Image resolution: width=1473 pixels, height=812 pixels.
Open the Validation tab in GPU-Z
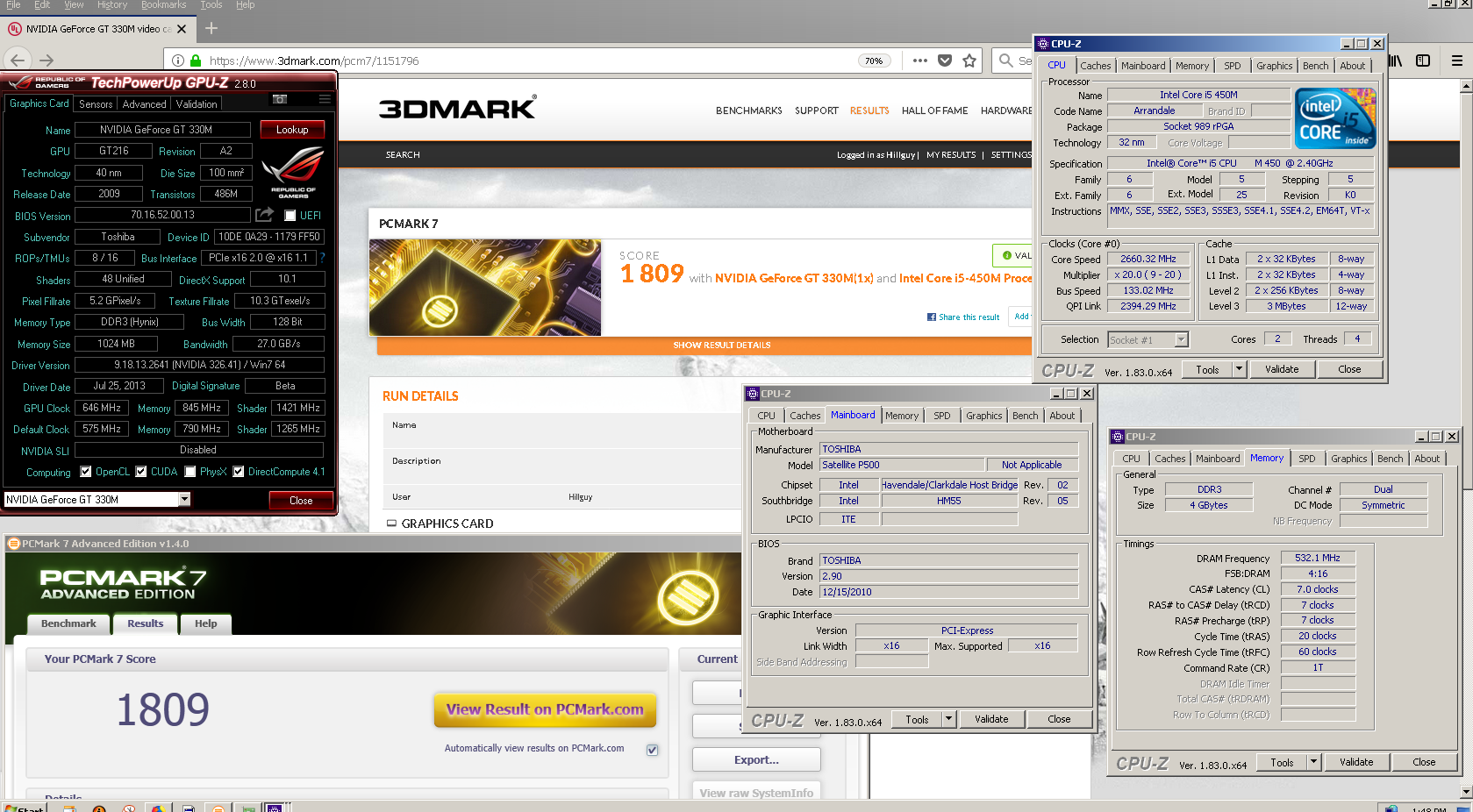tap(197, 103)
